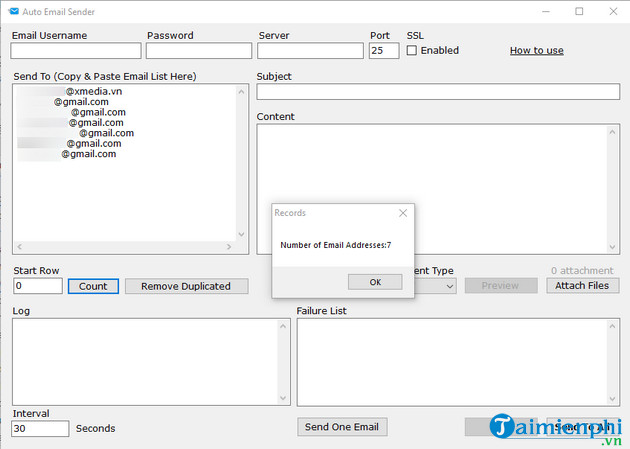This screenshot has height=449, width=630.
Task: Minimize the Auto Email Sender window
Action: pos(546,12)
